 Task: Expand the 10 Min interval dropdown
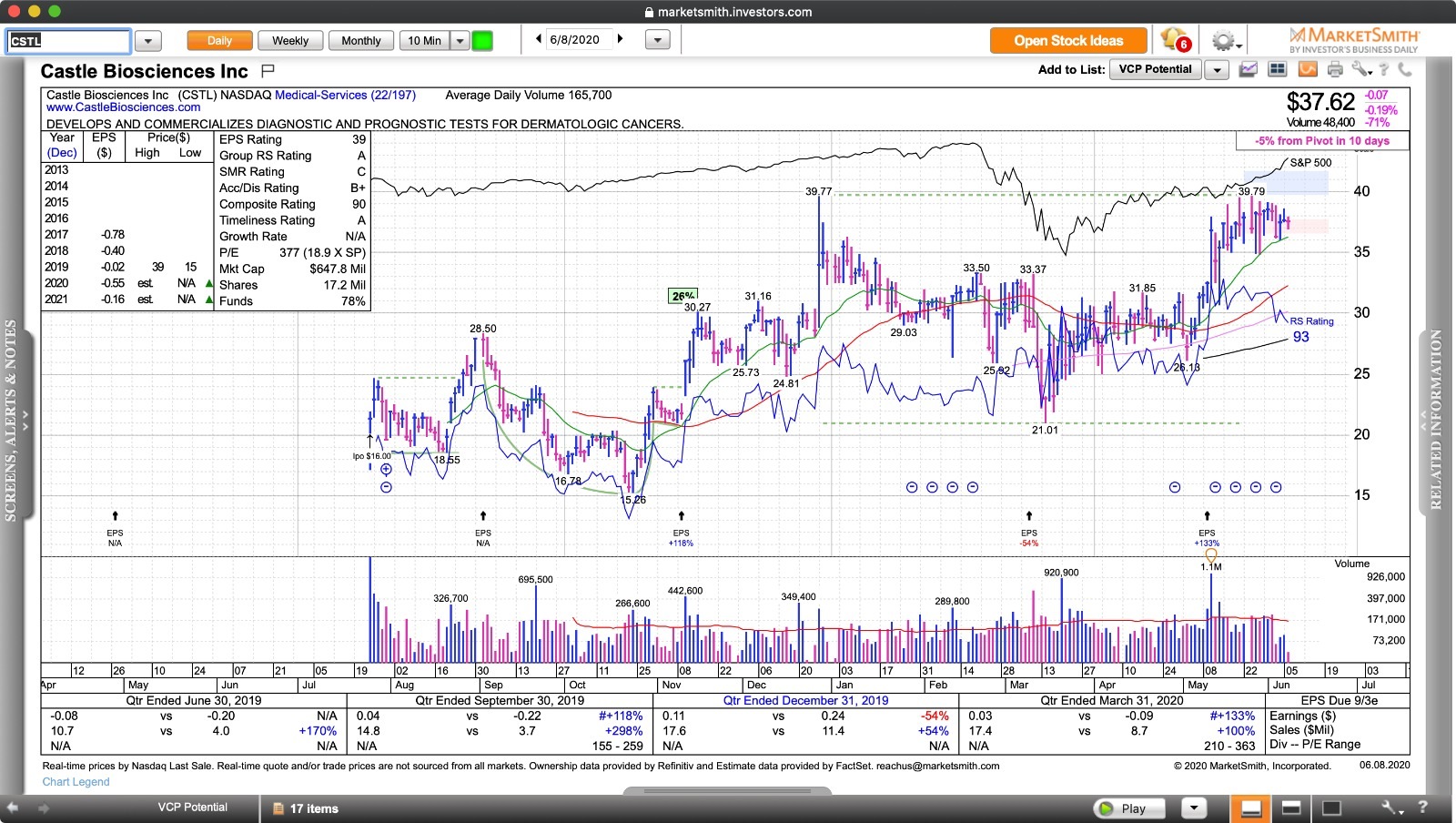tap(460, 41)
